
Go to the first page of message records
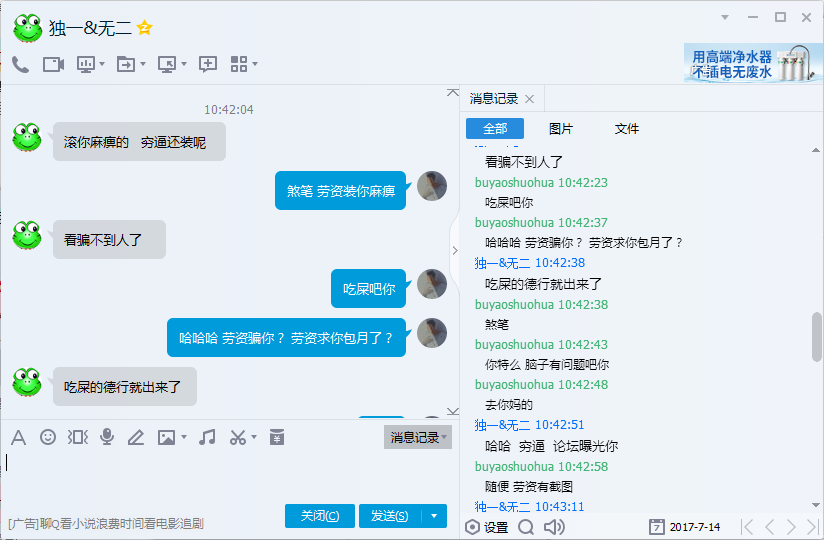pyautogui.click(x=747, y=527)
